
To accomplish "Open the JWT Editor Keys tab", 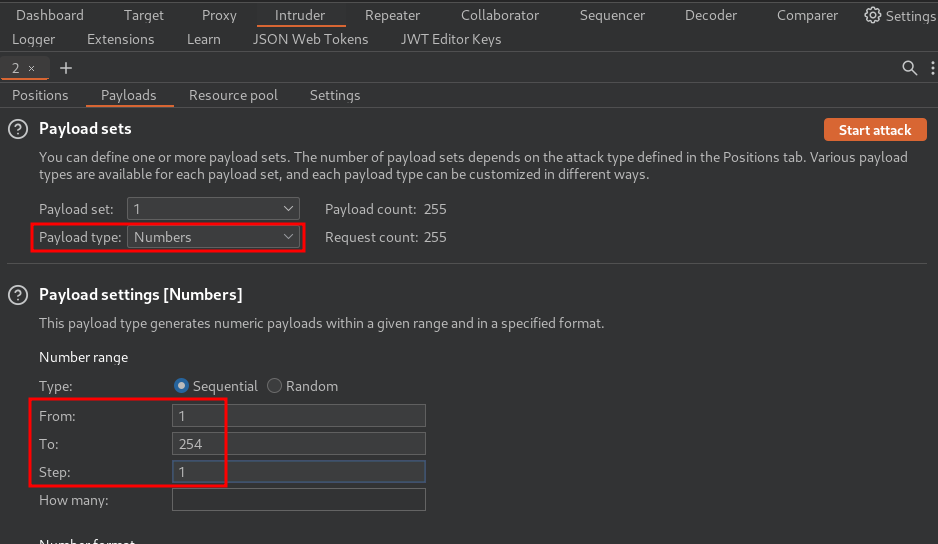I will click(451, 39).
